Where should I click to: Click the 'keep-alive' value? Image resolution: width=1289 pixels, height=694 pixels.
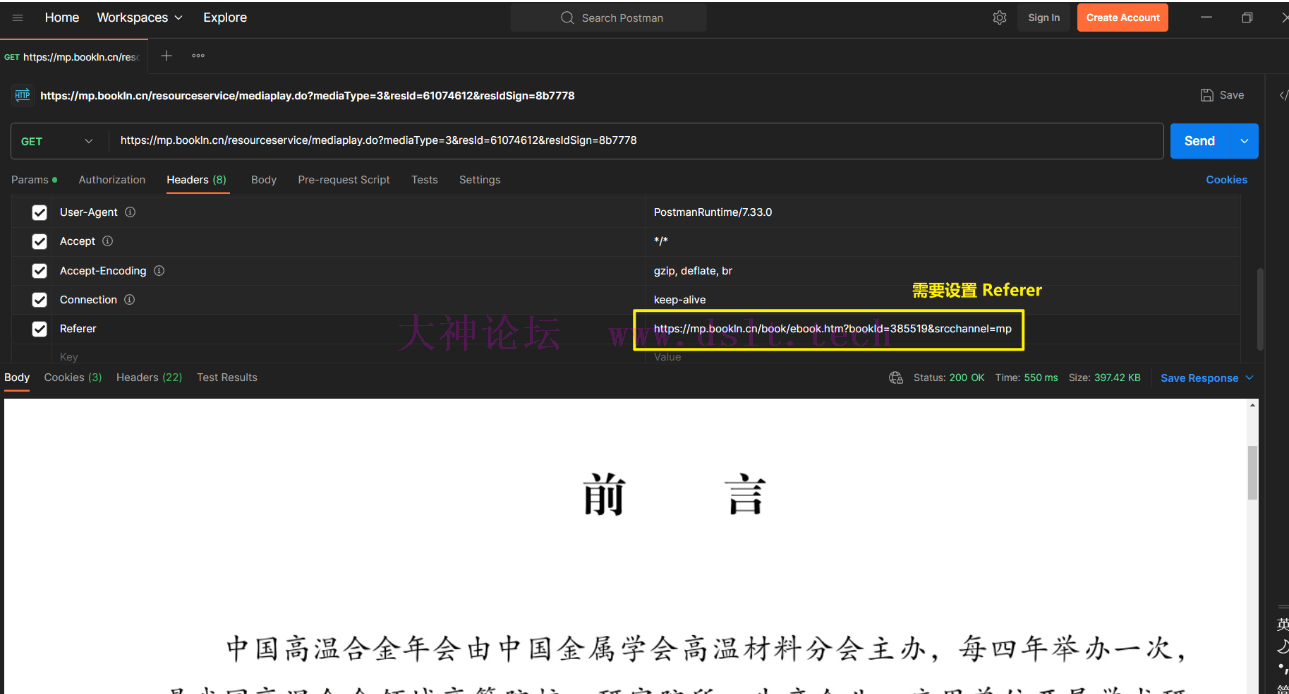pyautogui.click(x=679, y=300)
